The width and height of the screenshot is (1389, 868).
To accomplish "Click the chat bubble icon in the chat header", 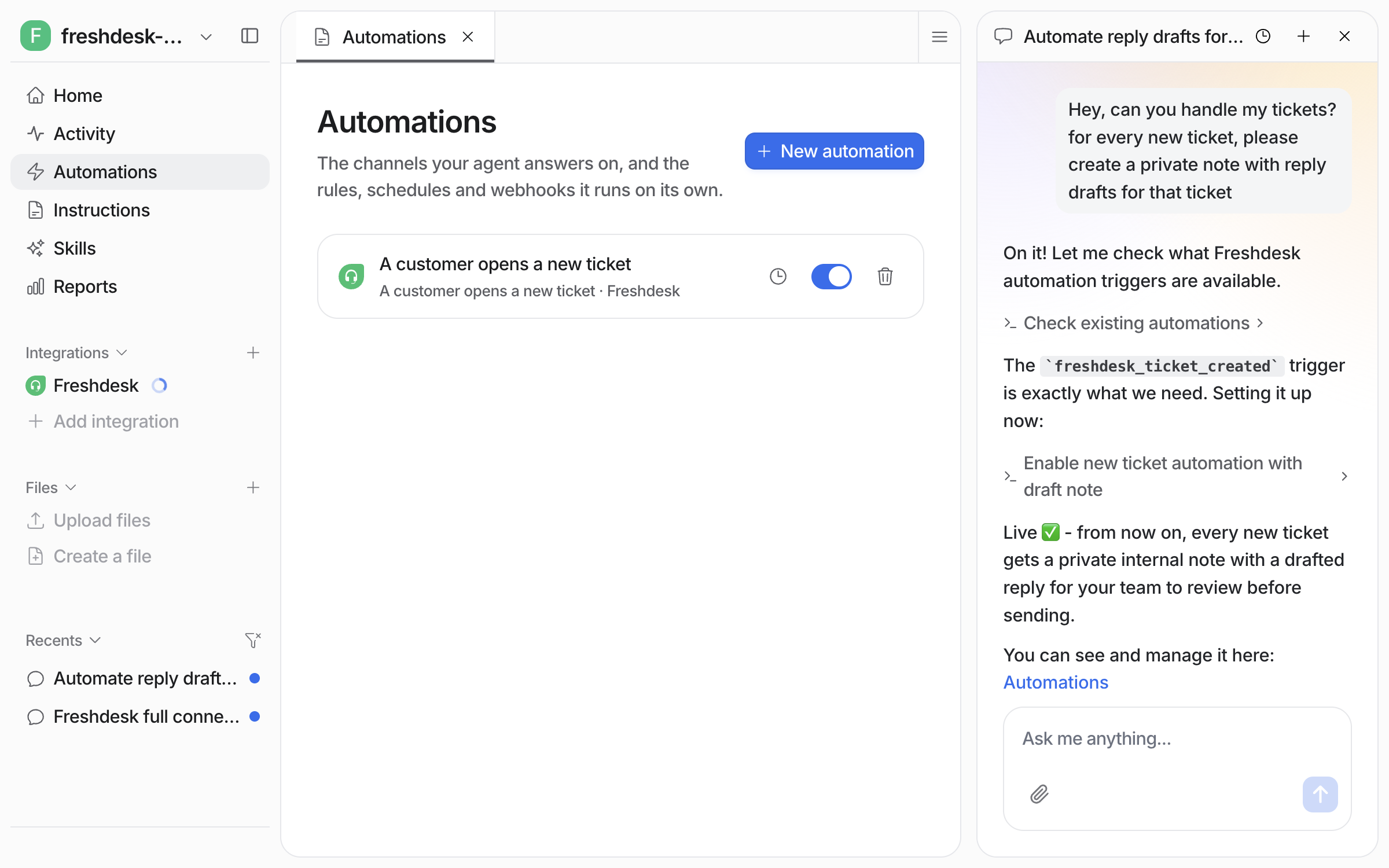I will tap(1003, 36).
